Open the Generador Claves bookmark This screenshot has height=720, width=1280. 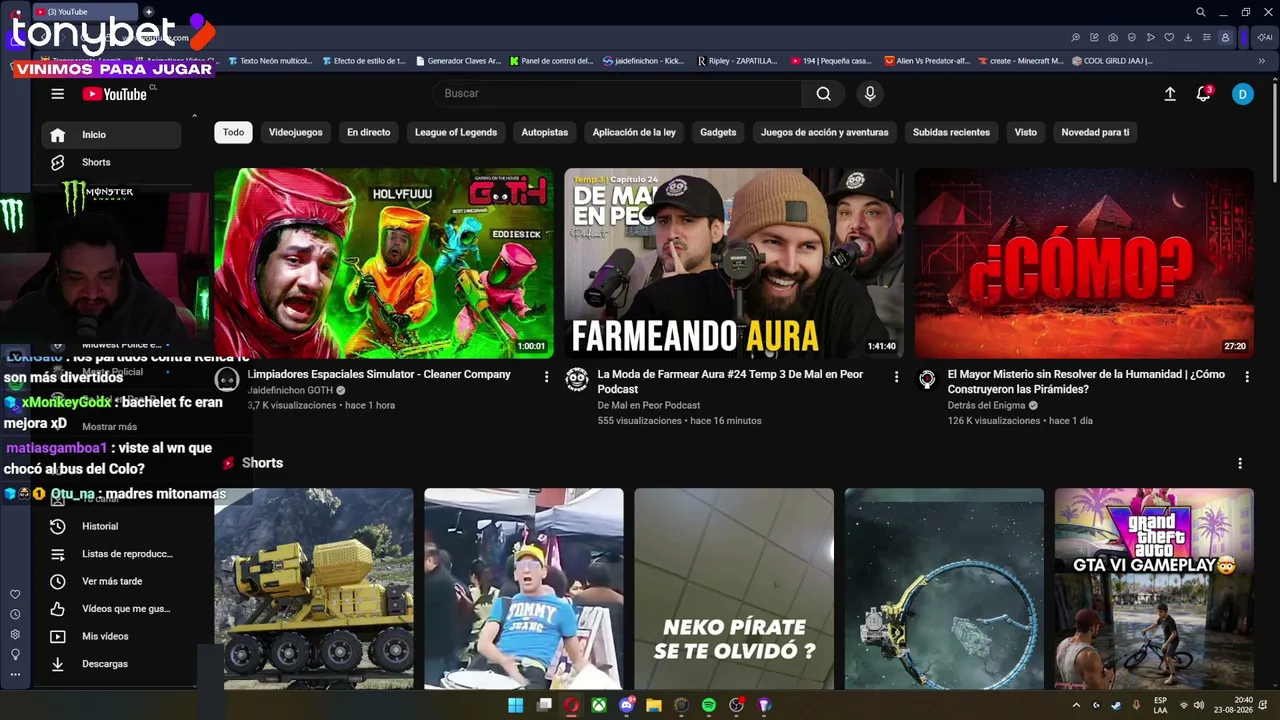click(458, 61)
